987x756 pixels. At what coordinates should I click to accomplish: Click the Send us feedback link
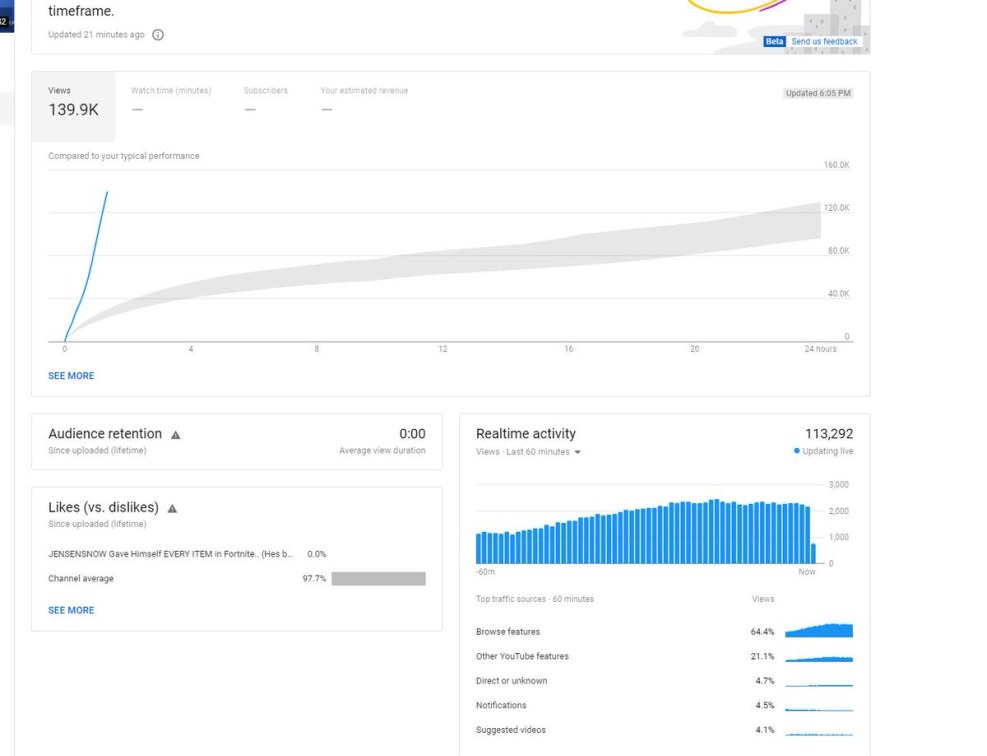824,41
